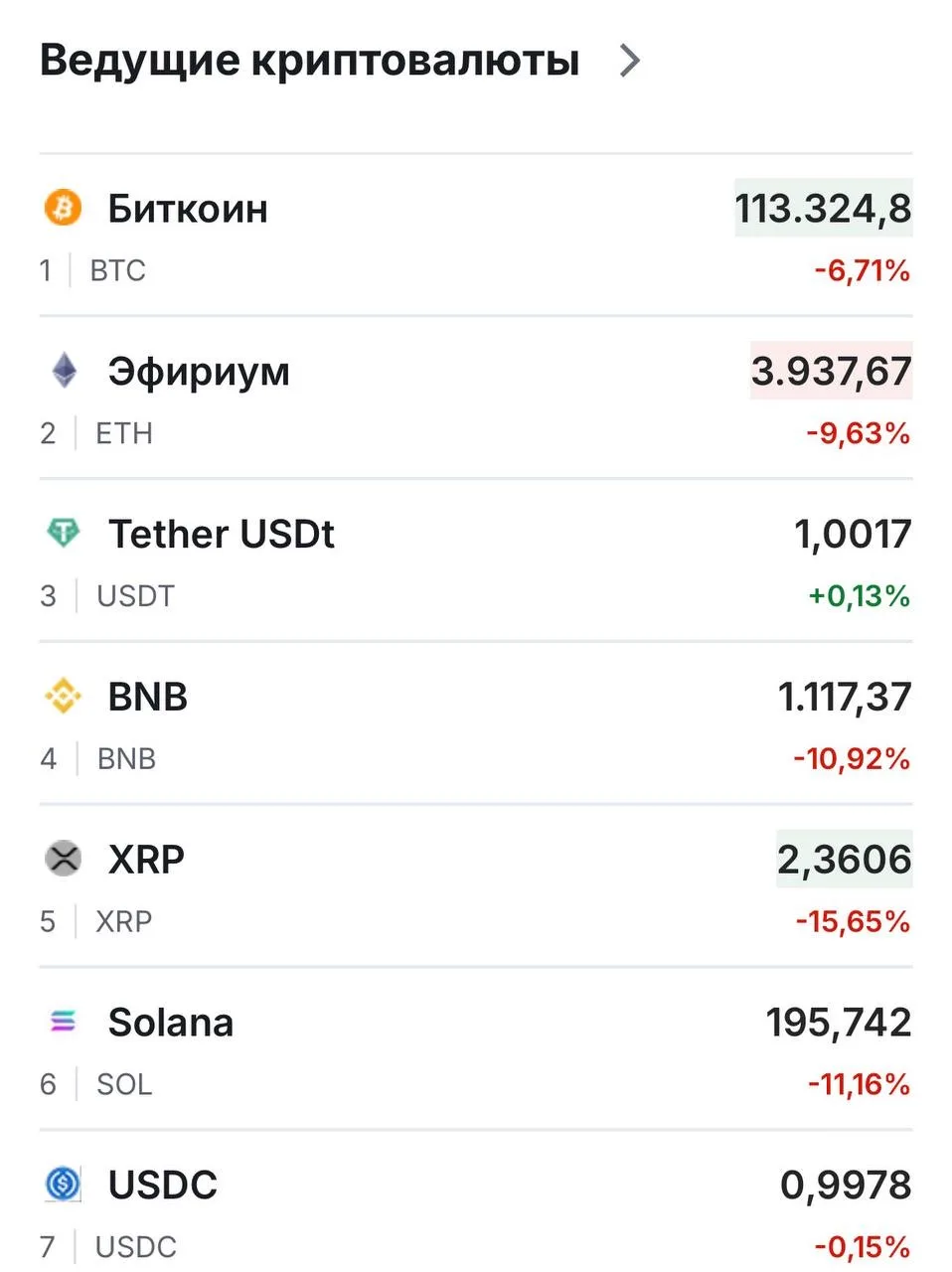This screenshot has height=1272, width=952.
Task: Click the BNB yellow logo icon
Action: pos(64,696)
